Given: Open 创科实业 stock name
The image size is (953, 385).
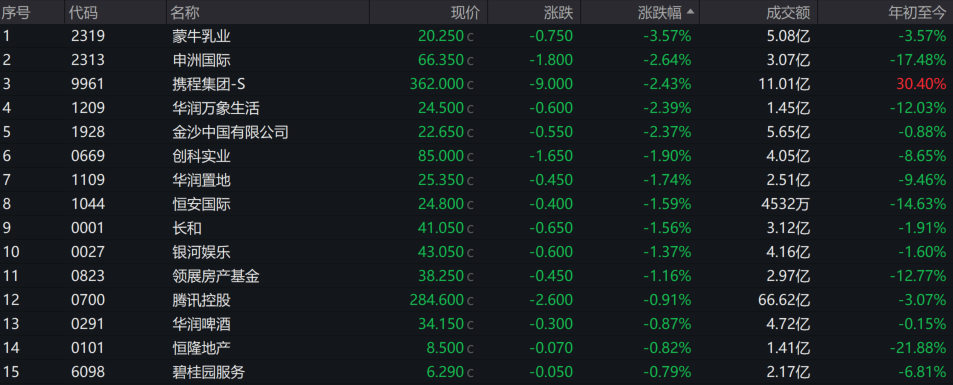Looking at the screenshot, I should (201, 156).
